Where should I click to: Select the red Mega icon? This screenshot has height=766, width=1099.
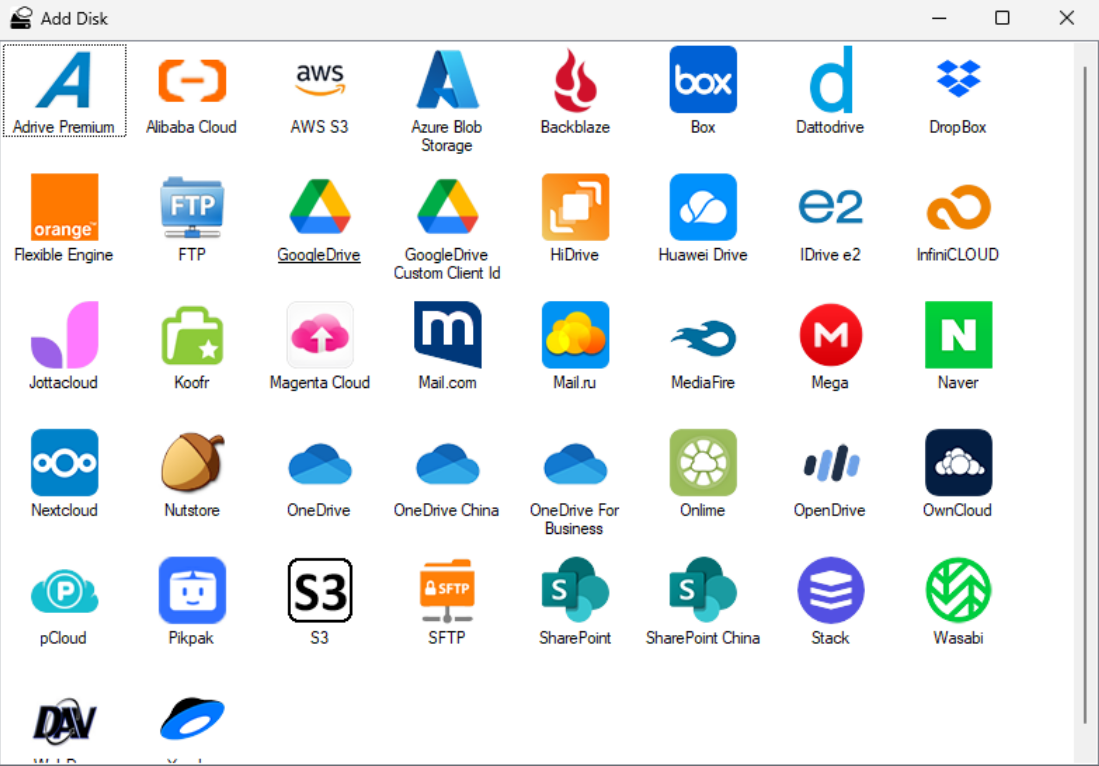(x=831, y=335)
